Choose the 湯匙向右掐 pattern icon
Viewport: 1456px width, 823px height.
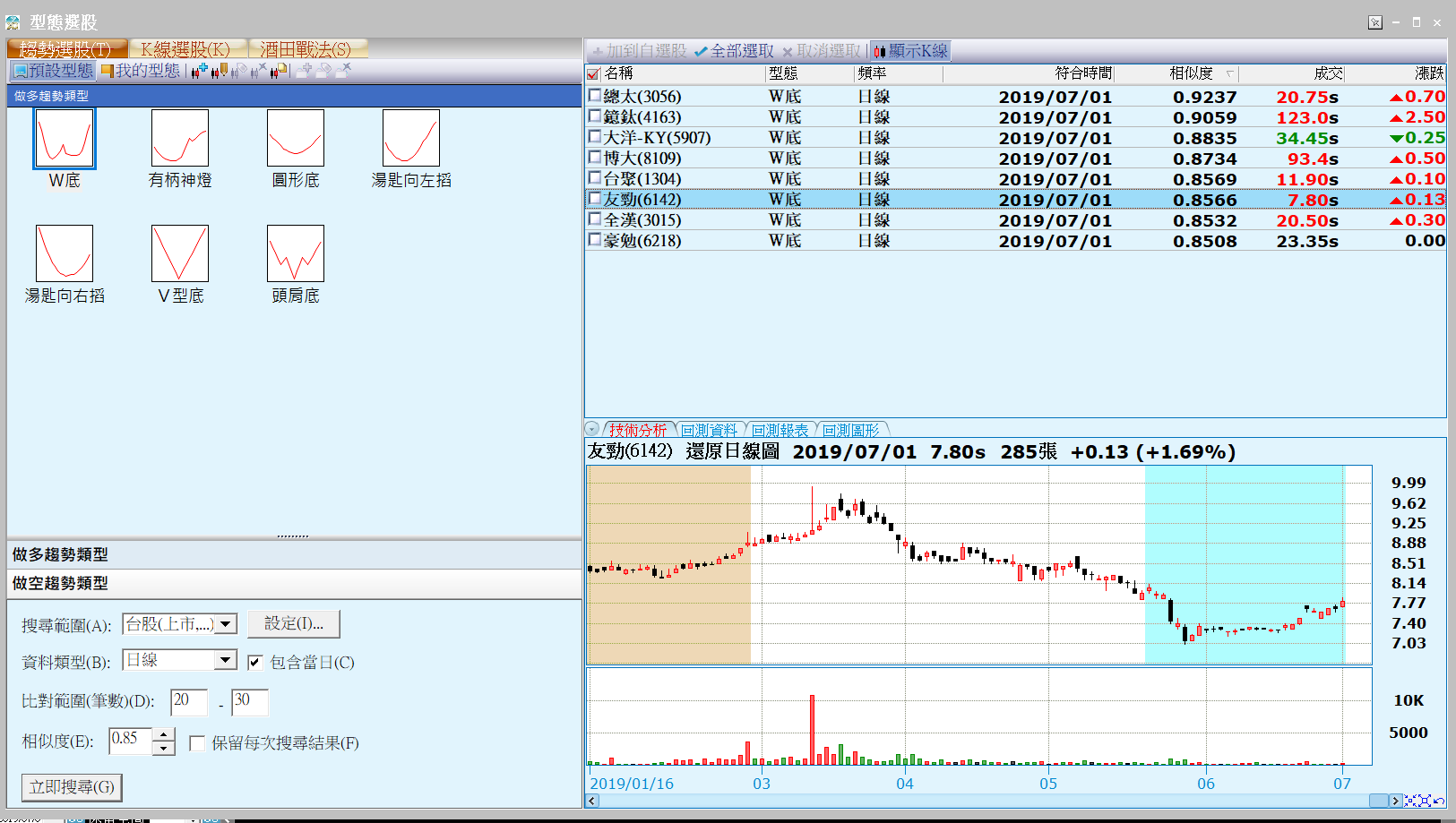[x=65, y=253]
